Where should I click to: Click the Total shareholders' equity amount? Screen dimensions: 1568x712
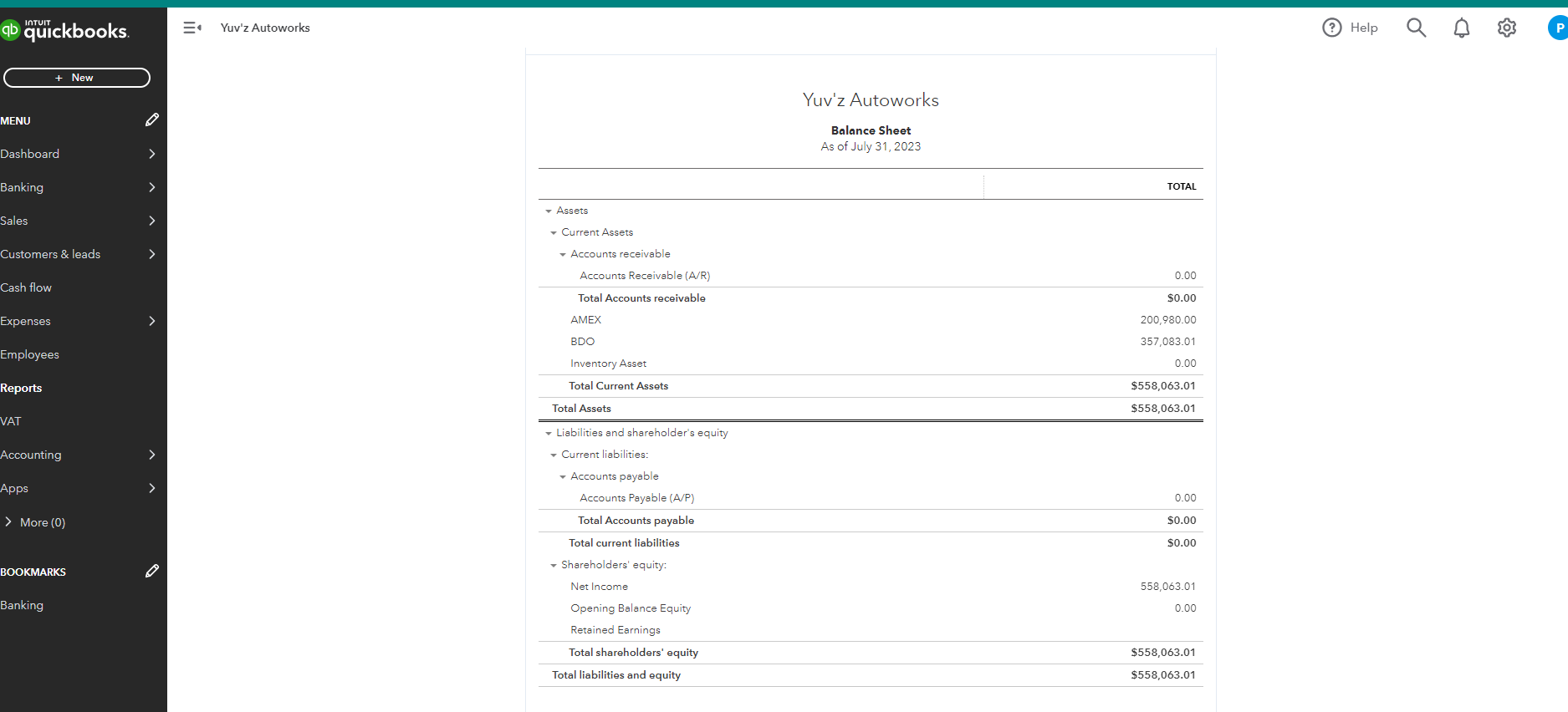pyautogui.click(x=1163, y=653)
